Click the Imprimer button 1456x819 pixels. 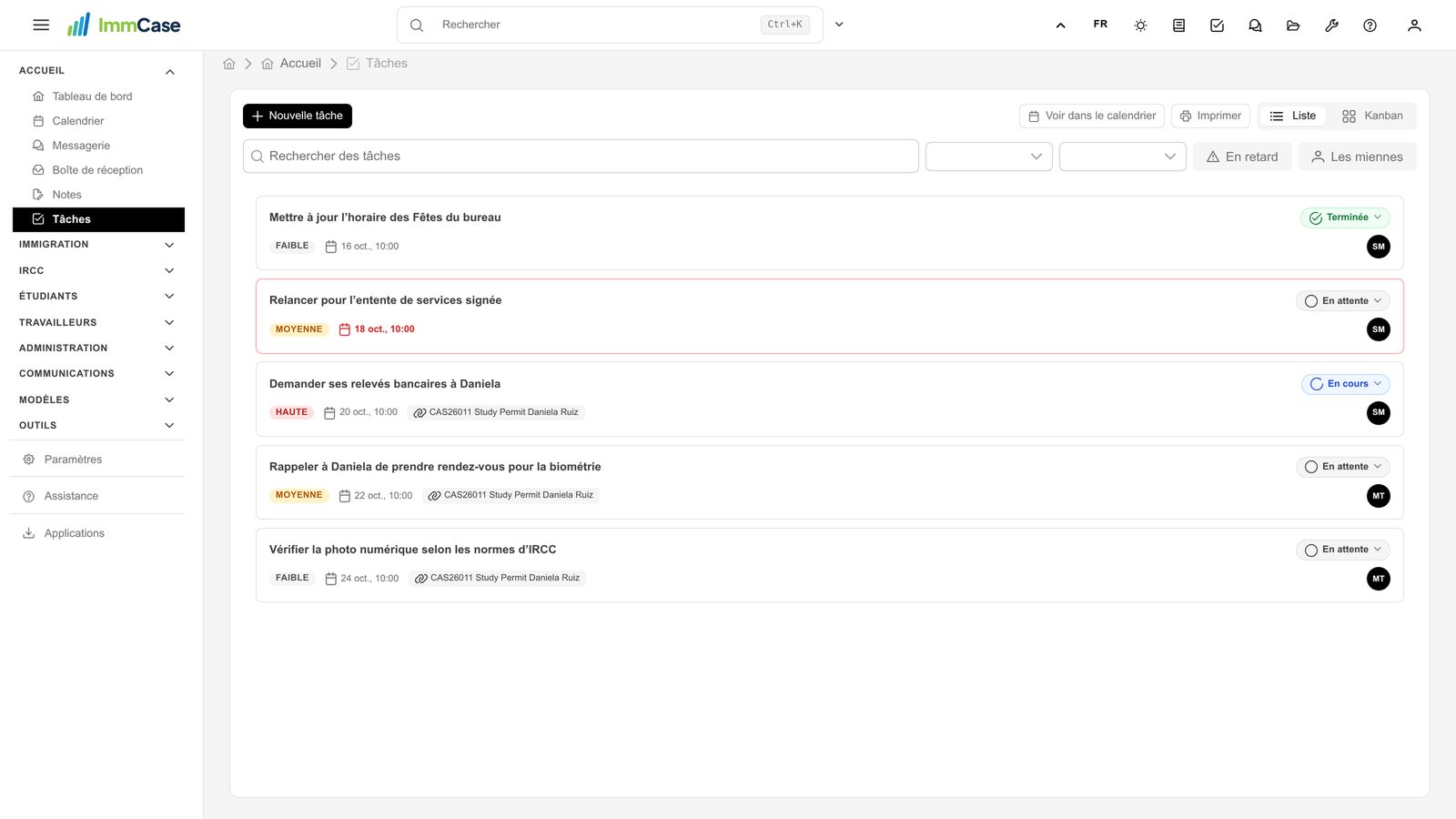point(1210,116)
